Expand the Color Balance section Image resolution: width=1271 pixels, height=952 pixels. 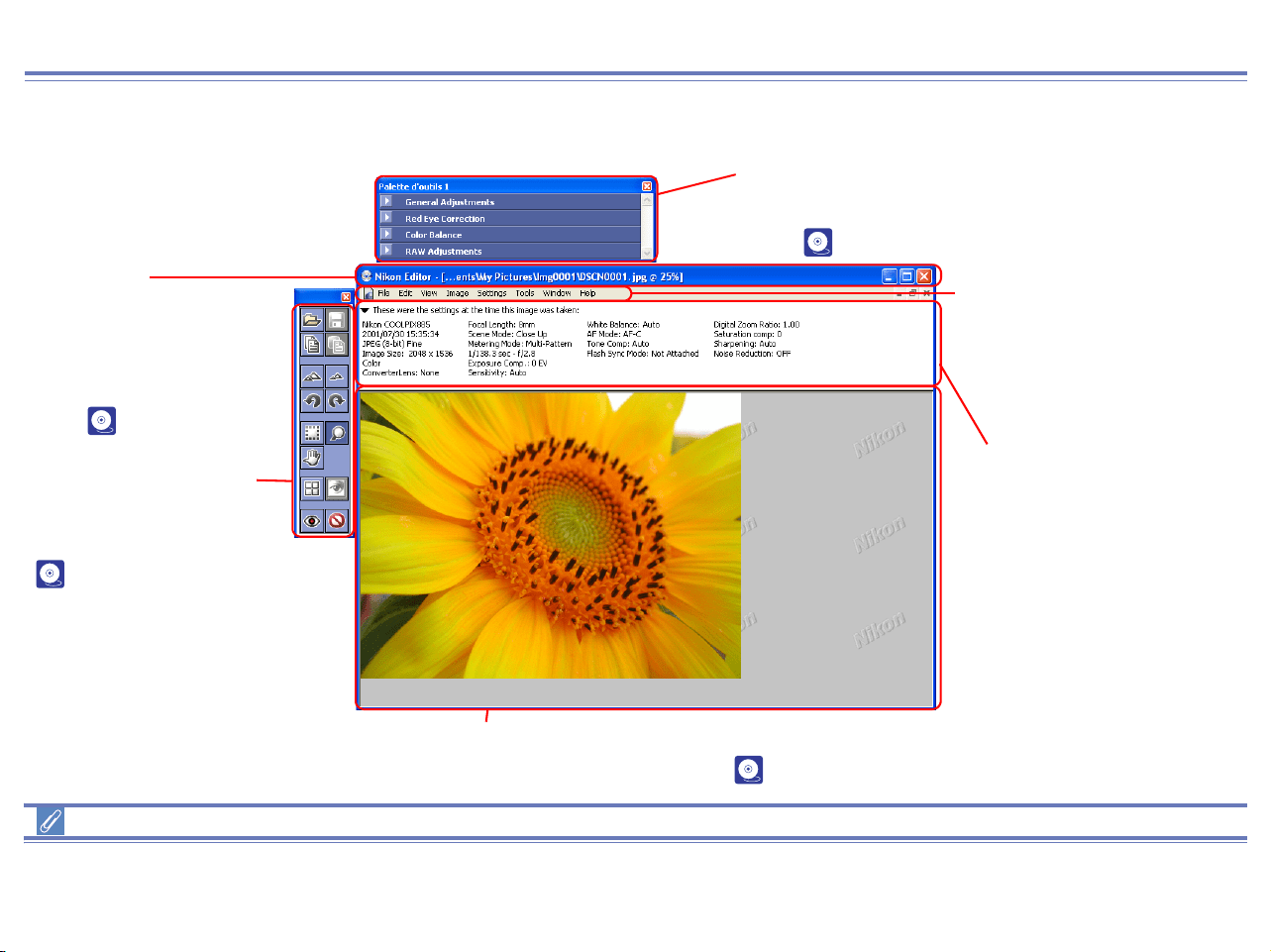pos(386,234)
